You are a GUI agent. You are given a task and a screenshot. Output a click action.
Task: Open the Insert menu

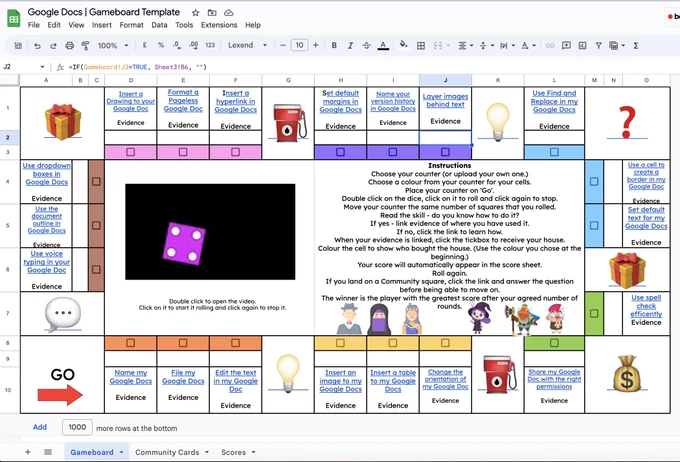[101, 25]
